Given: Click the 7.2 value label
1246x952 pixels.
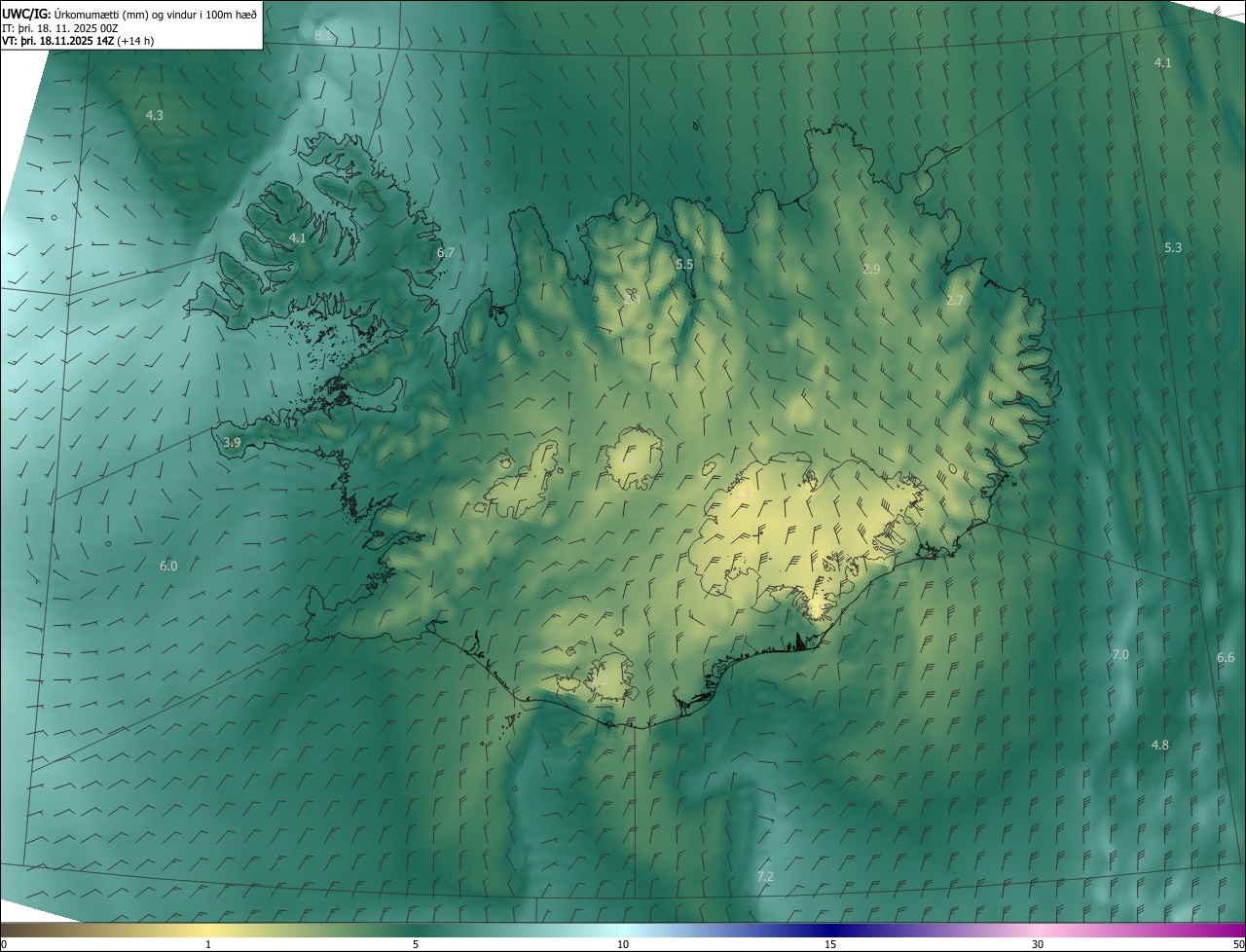Looking at the screenshot, I should 765,877.
